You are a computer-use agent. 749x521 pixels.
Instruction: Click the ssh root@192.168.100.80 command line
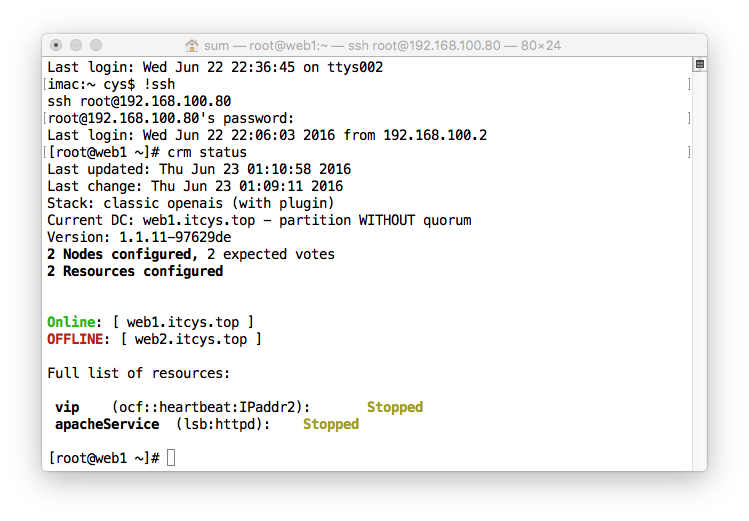click(x=139, y=101)
